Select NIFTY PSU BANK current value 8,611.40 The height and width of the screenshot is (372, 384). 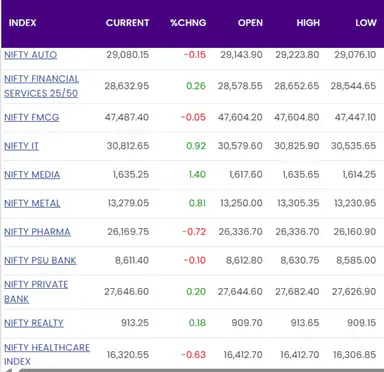[x=132, y=260]
